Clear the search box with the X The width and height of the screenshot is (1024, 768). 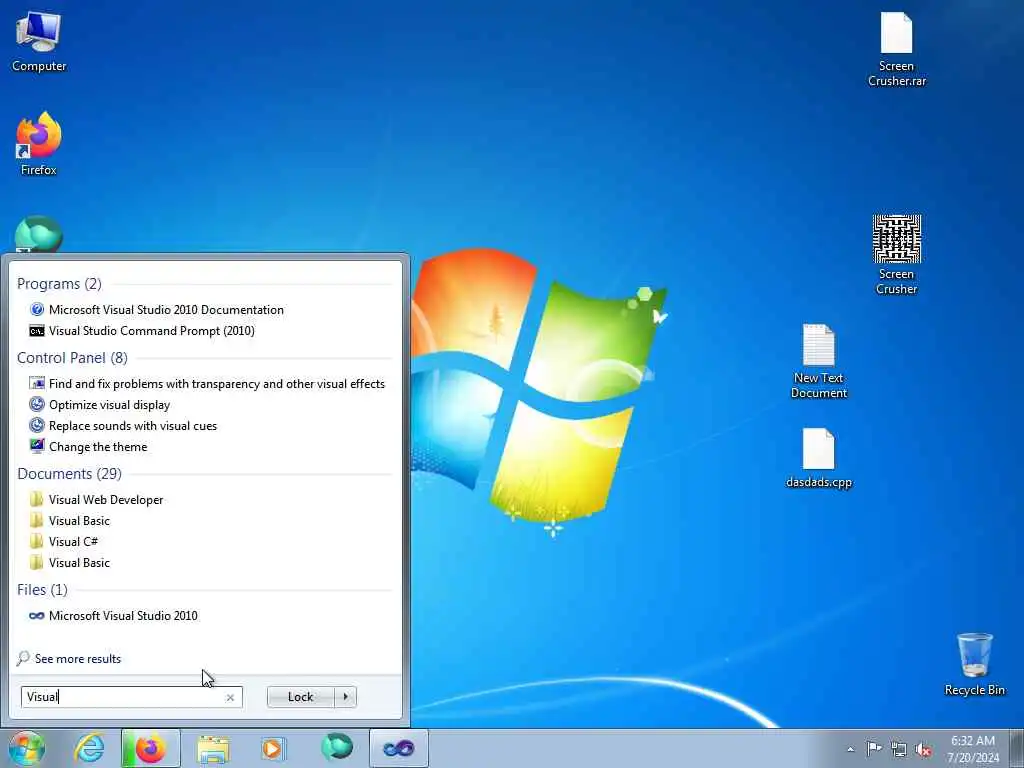tap(230, 697)
